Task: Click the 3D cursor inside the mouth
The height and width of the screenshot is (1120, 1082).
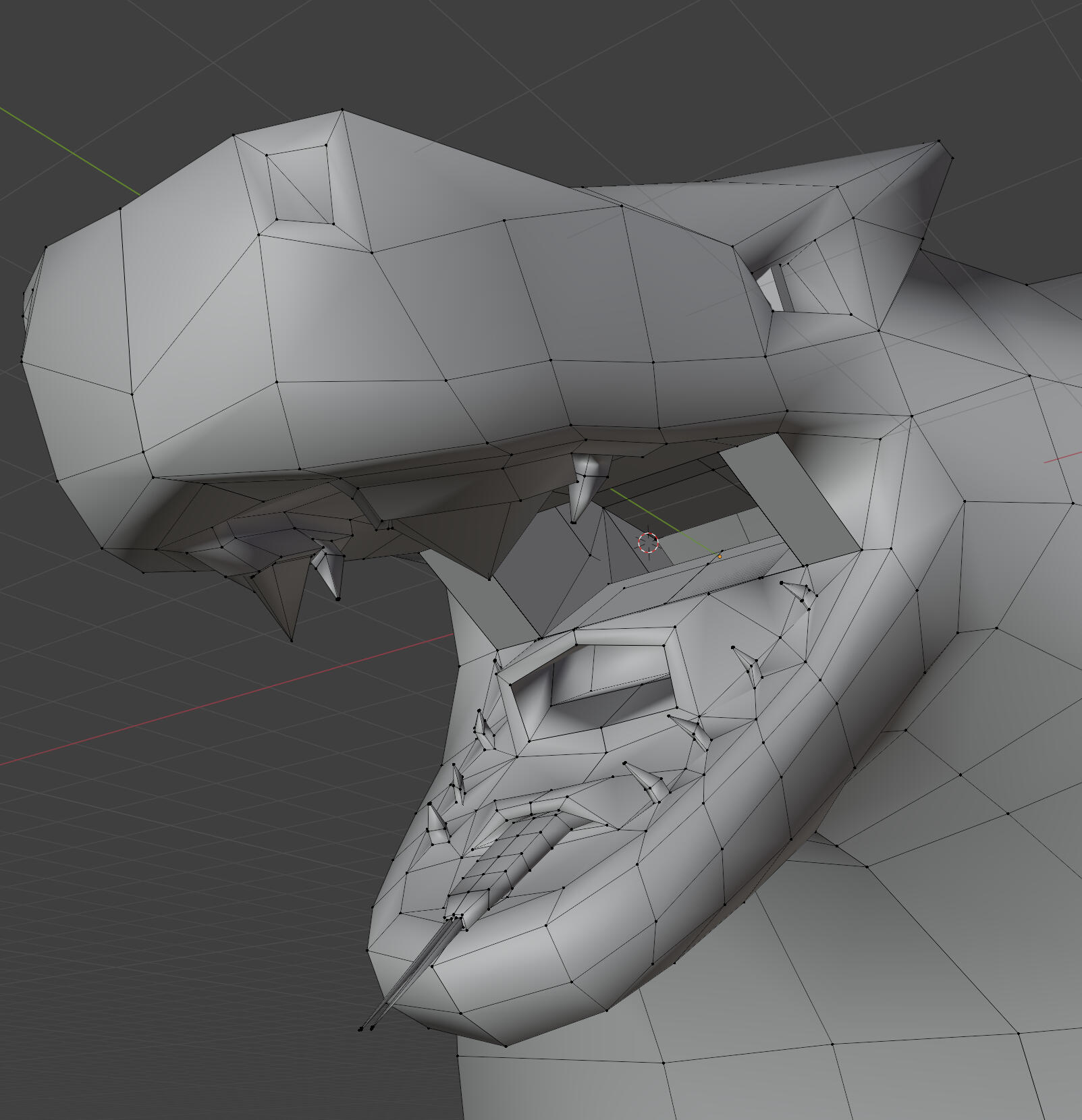Action: [x=648, y=542]
